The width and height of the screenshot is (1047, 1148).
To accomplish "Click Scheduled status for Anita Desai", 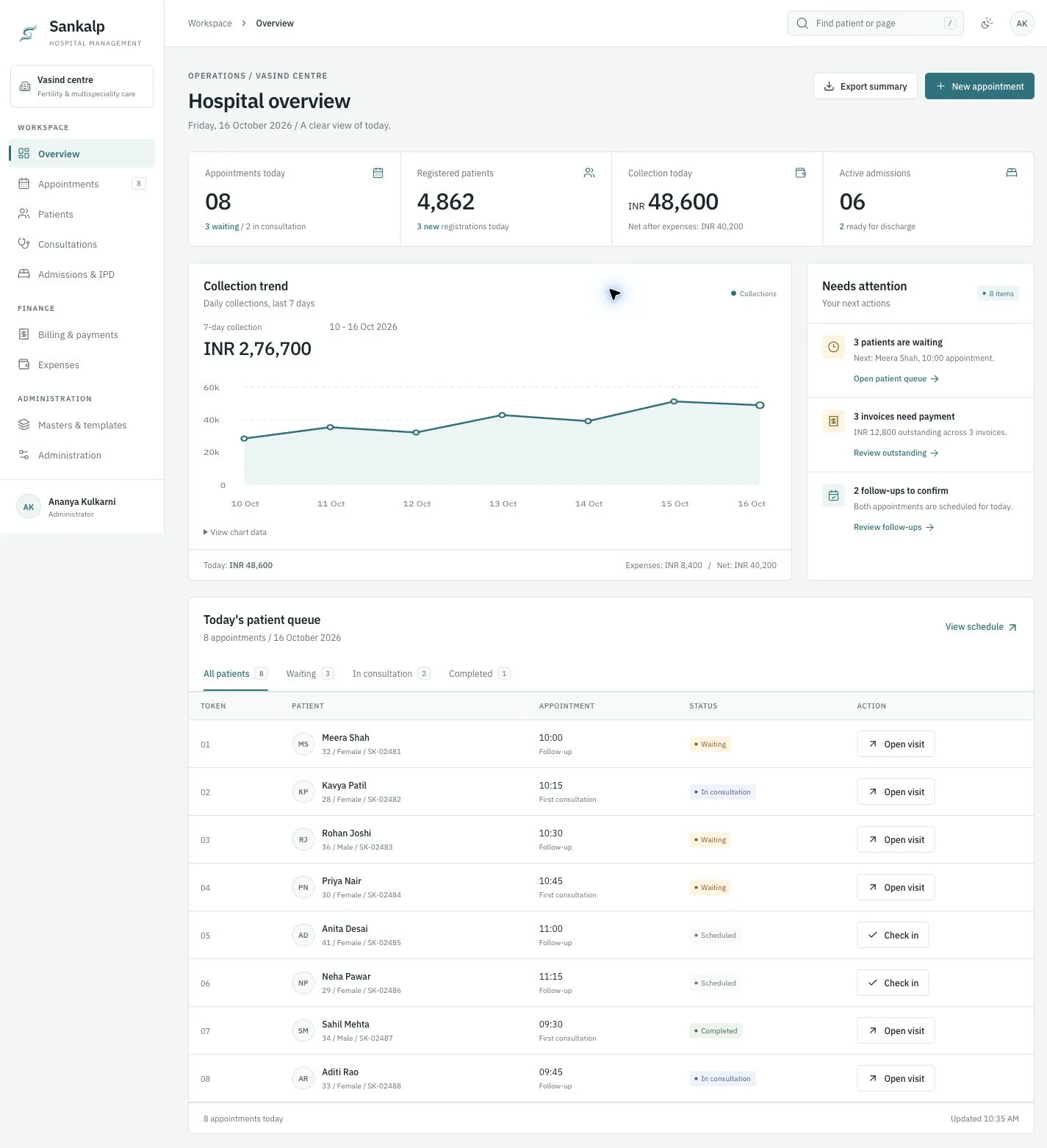I will (715, 935).
